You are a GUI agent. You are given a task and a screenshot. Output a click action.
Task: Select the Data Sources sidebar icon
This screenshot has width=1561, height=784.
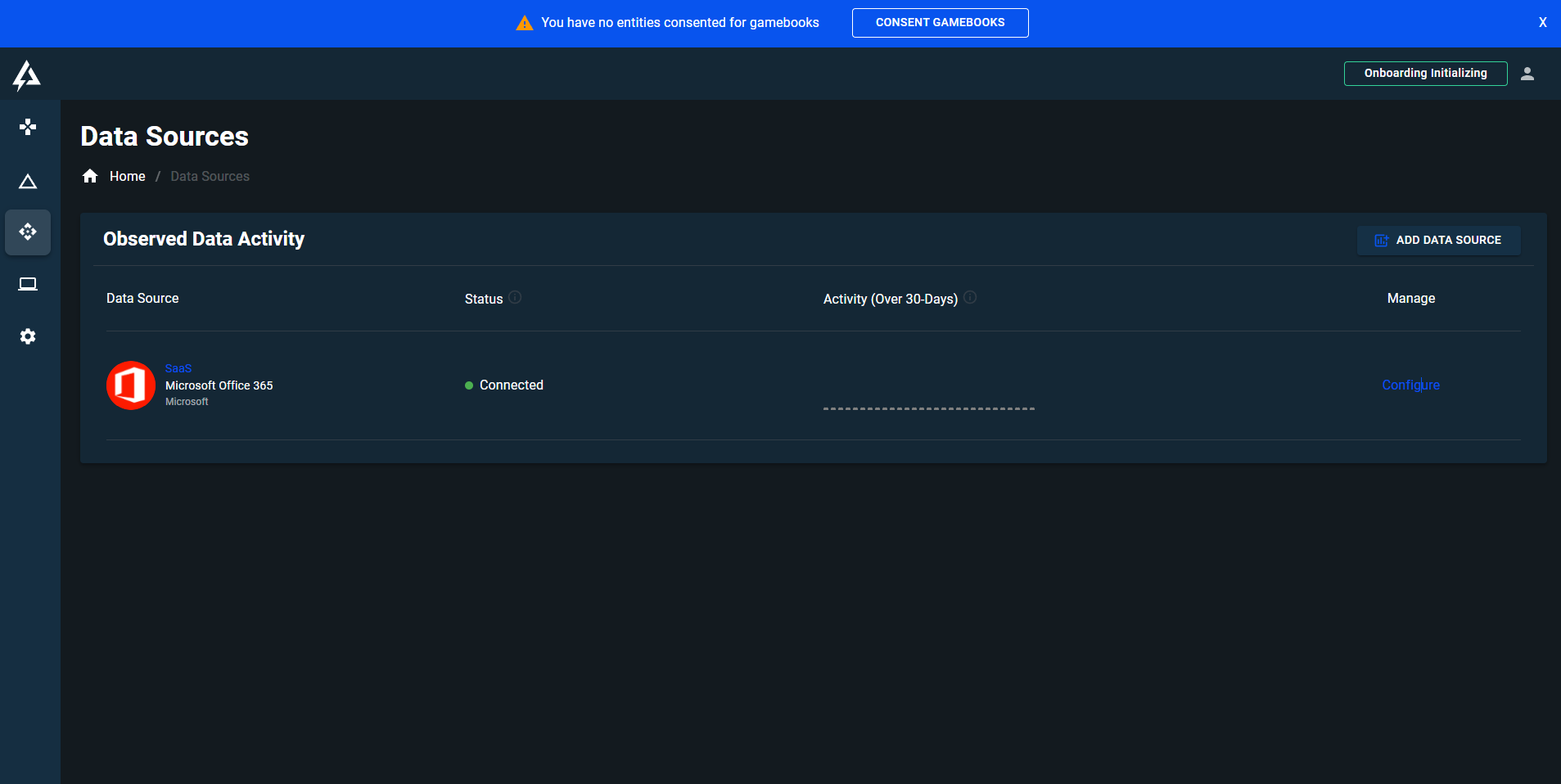pyautogui.click(x=28, y=232)
